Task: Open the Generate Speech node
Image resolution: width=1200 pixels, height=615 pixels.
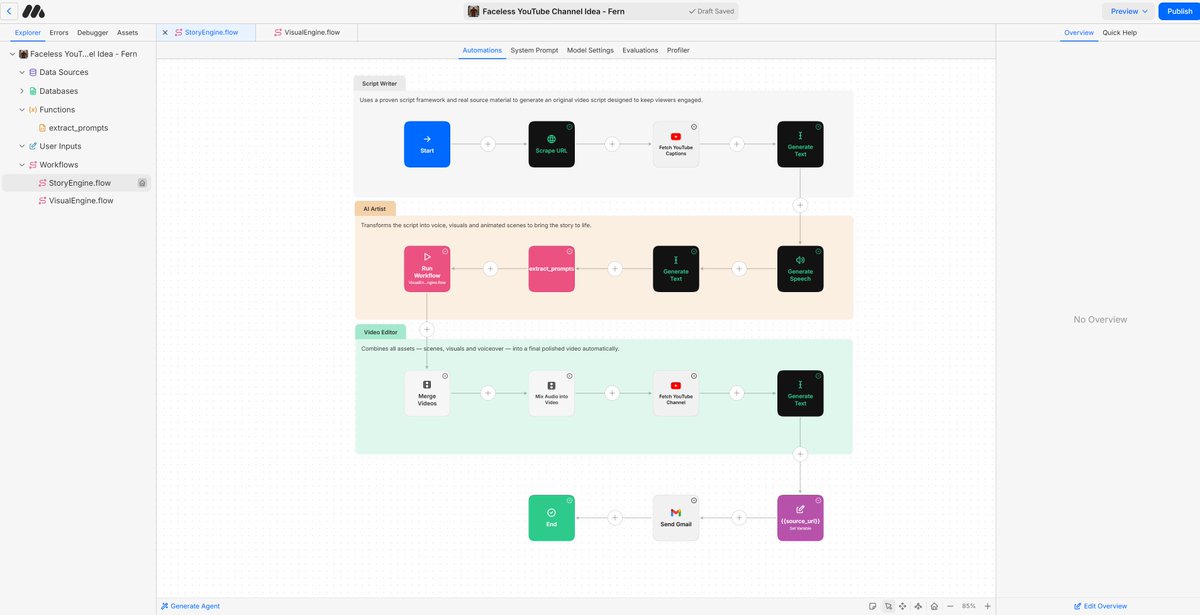Action: (x=800, y=269)
